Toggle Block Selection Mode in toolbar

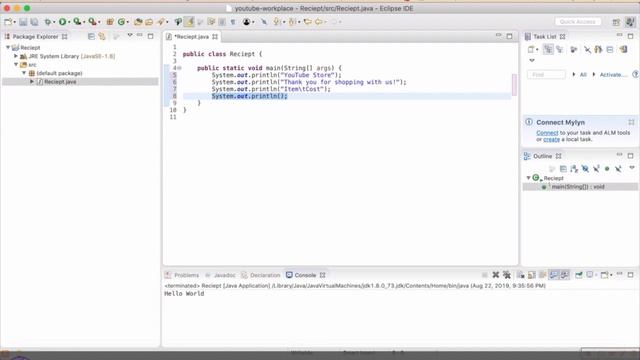click(x=222, y=22)
